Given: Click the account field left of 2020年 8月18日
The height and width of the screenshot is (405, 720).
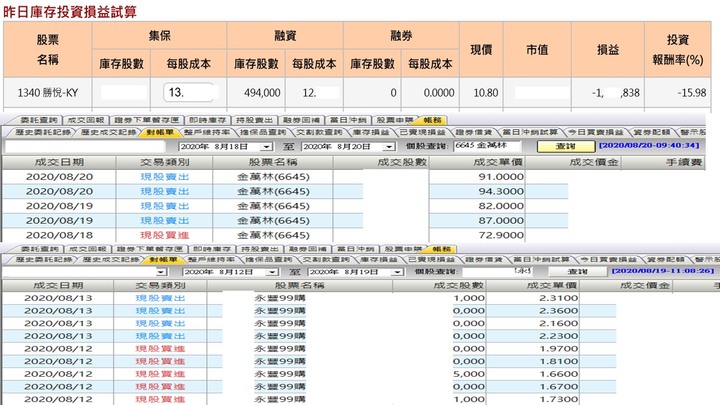Looking at the screenshot, I should pos(85,146).
